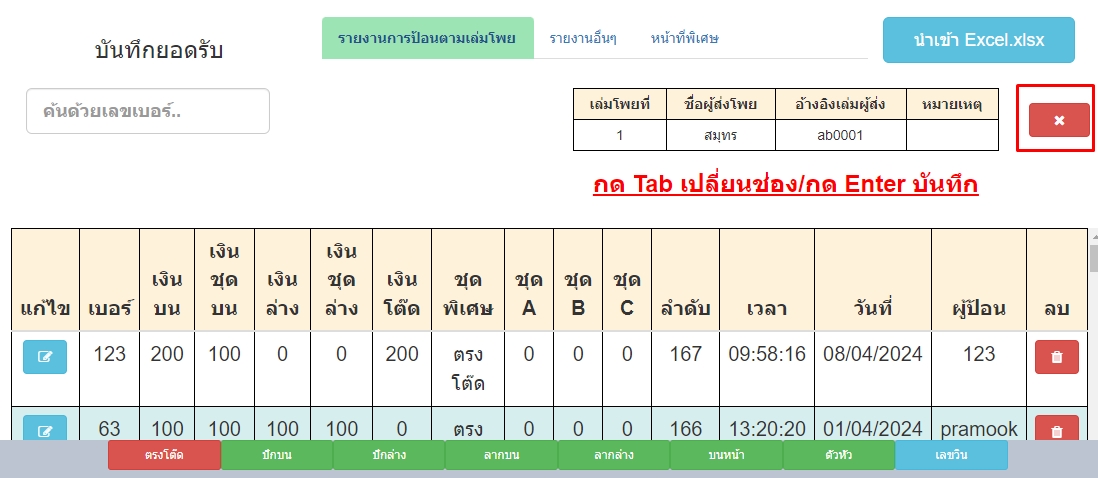Click the edit icon for number 63 row
This screenshot has width=1098, height=478.
click(45, 430)
